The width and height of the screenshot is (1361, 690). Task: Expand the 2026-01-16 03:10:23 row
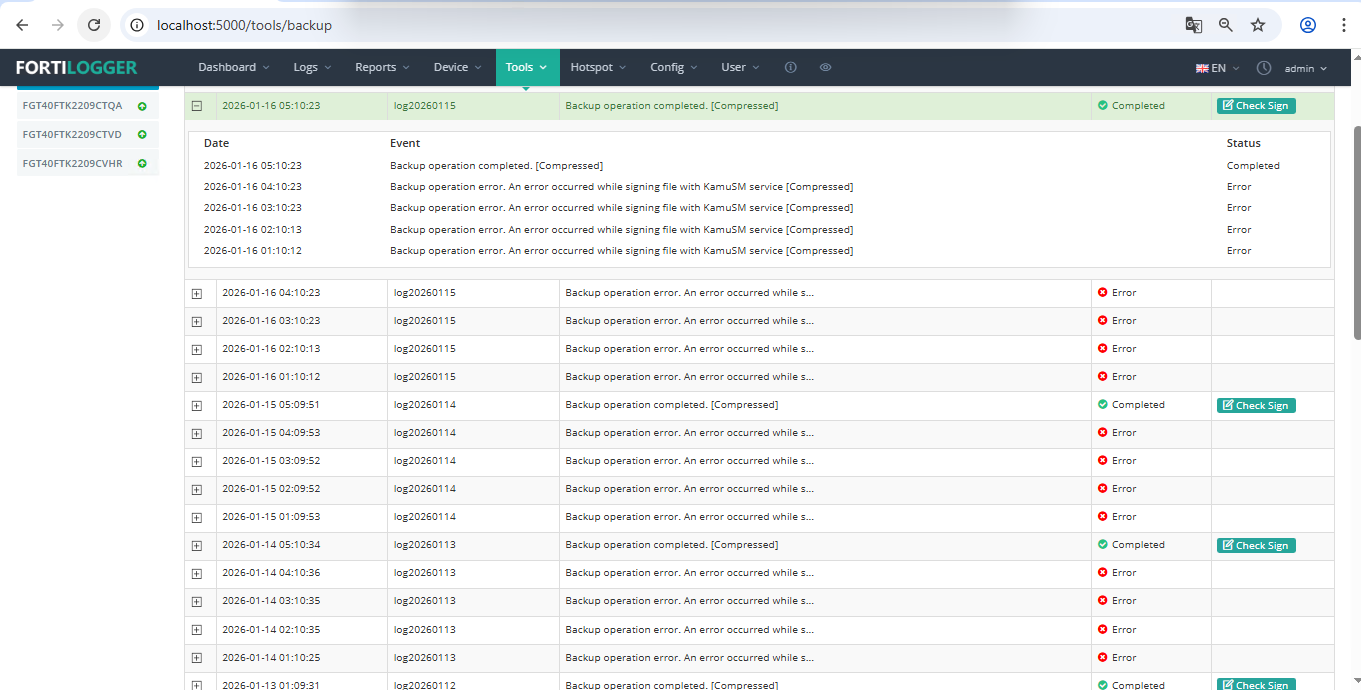pos(197,321)
